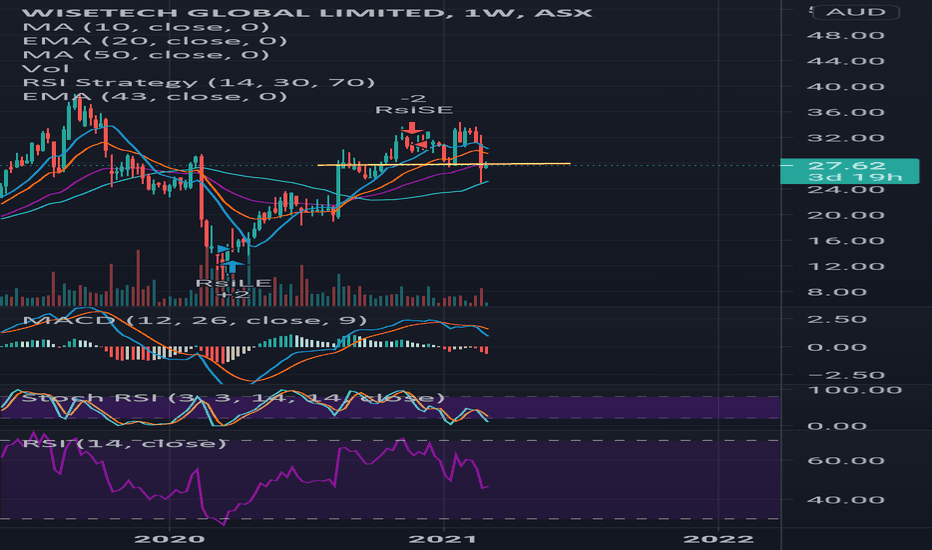This screenshot has width=932, height=550.
Task: Click the 60.00 RSI axis label
Action: [x=845, y=461]
